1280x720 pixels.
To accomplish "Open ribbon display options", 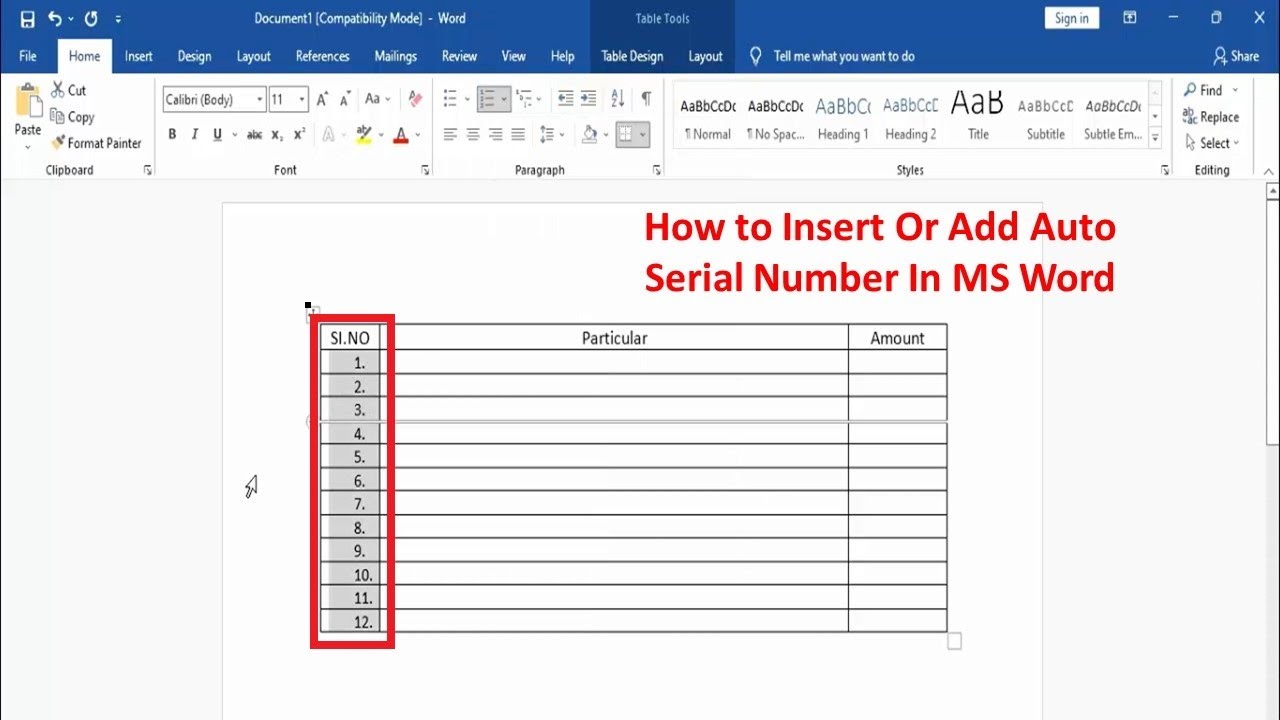I will point(1129,18).
